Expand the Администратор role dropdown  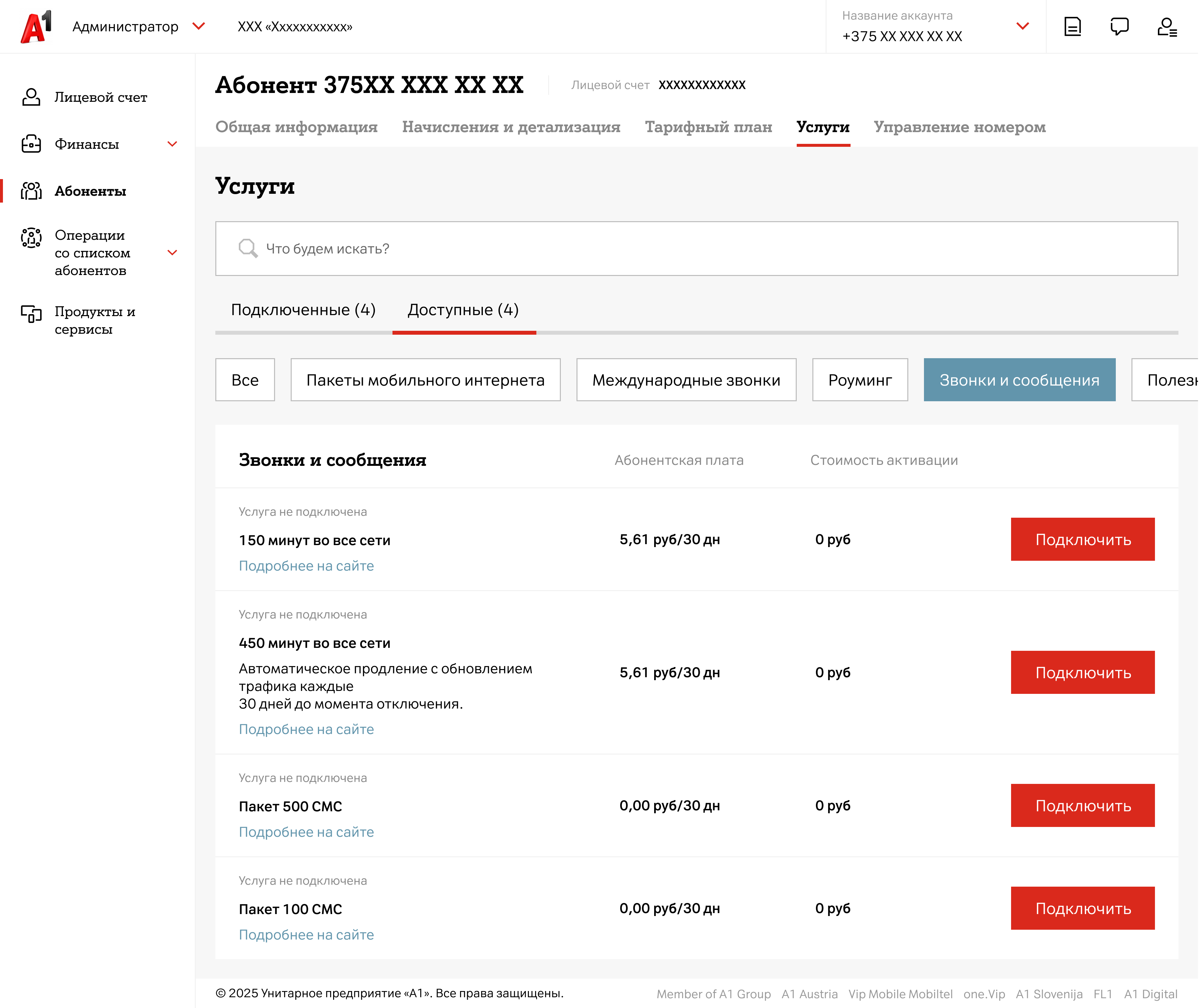[199, 26]
